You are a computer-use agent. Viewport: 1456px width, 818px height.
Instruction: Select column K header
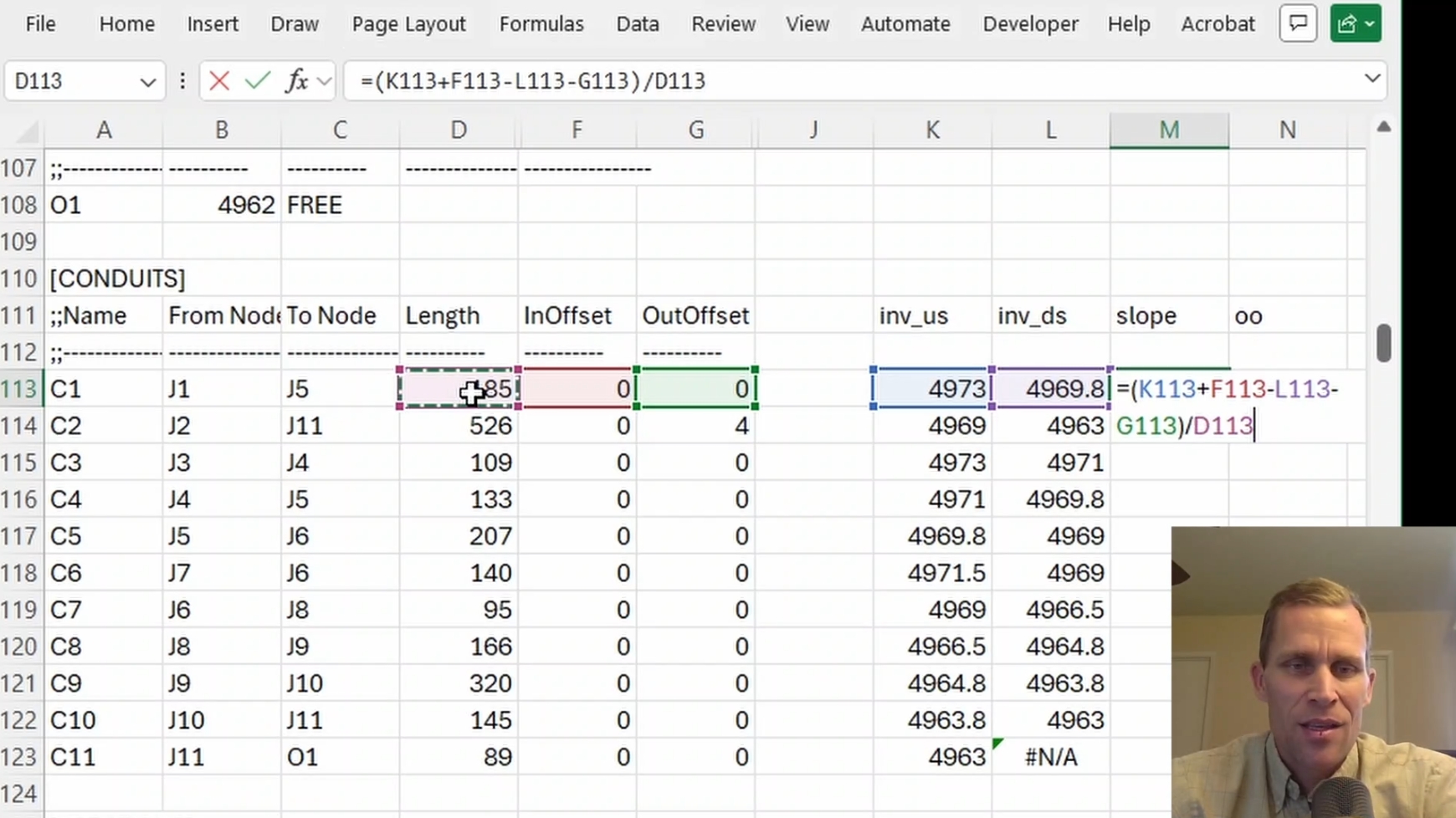pyautogui.click(x=932, y=130)
